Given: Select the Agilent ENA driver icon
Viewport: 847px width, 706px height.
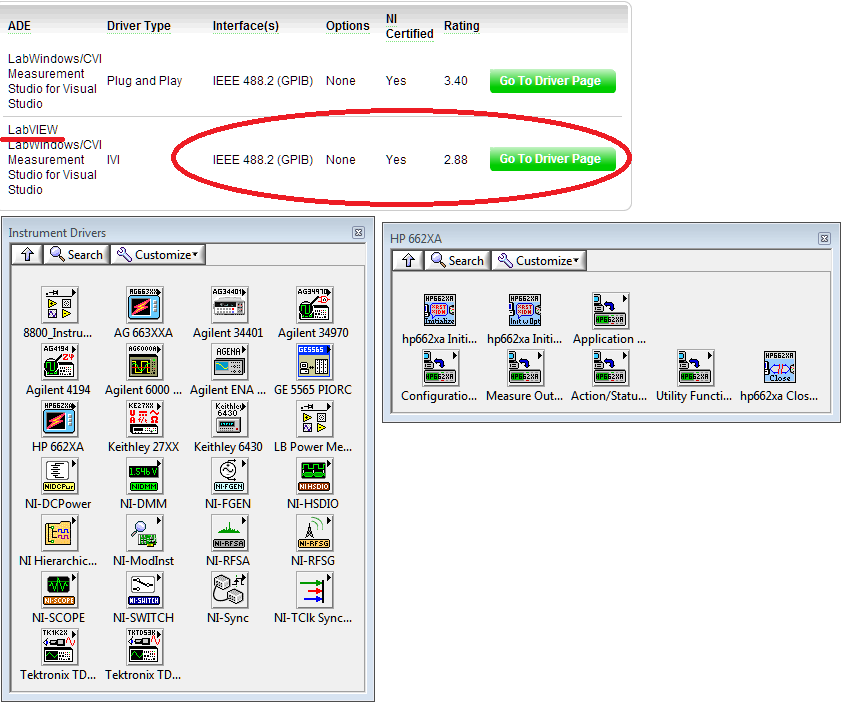Looking at the screenshot, I should (228, 362).
